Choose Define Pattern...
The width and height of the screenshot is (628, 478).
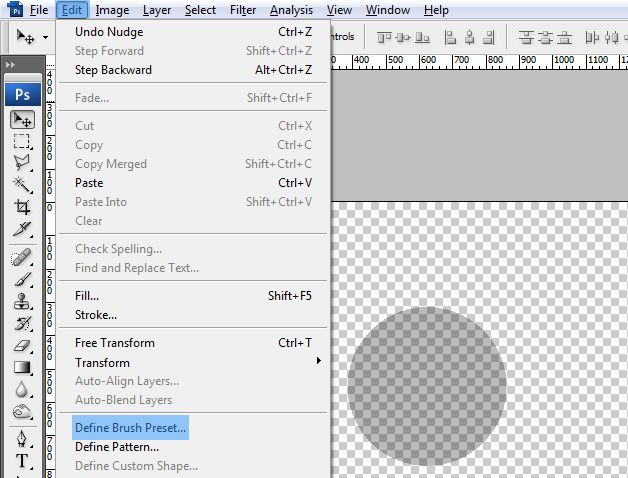tap(193, 447)
